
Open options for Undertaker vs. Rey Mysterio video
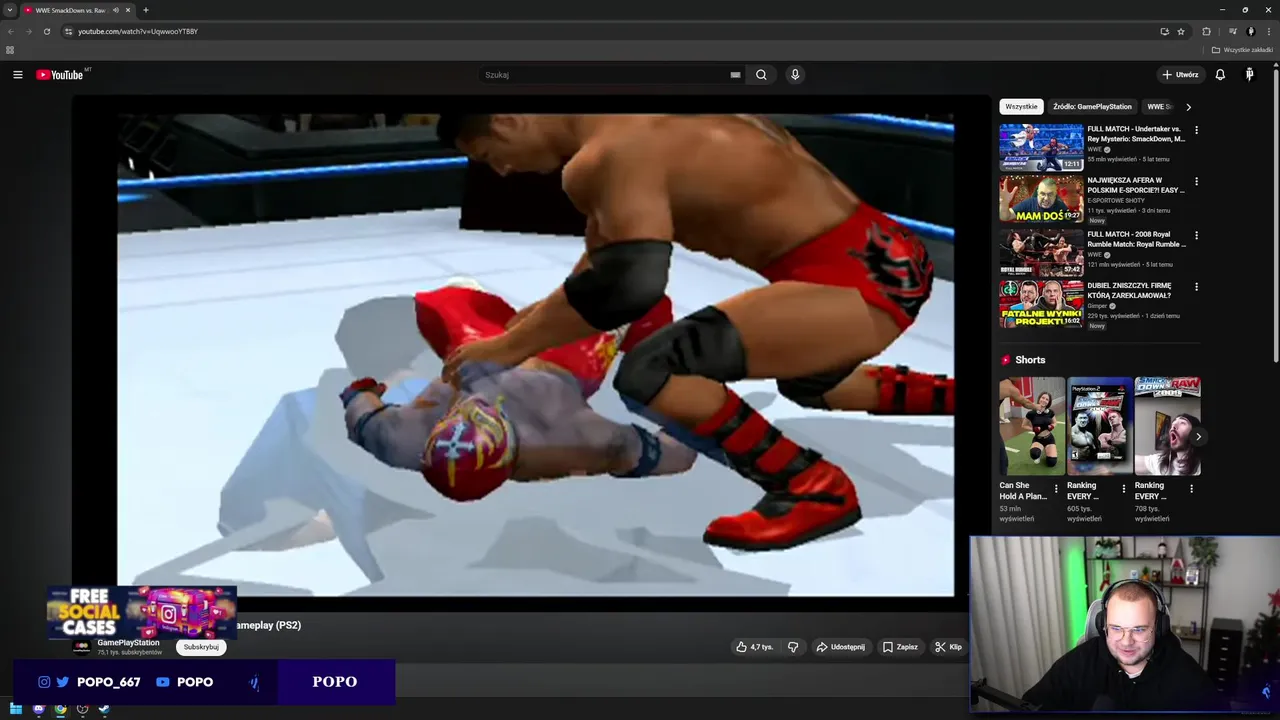(1196, 130)
